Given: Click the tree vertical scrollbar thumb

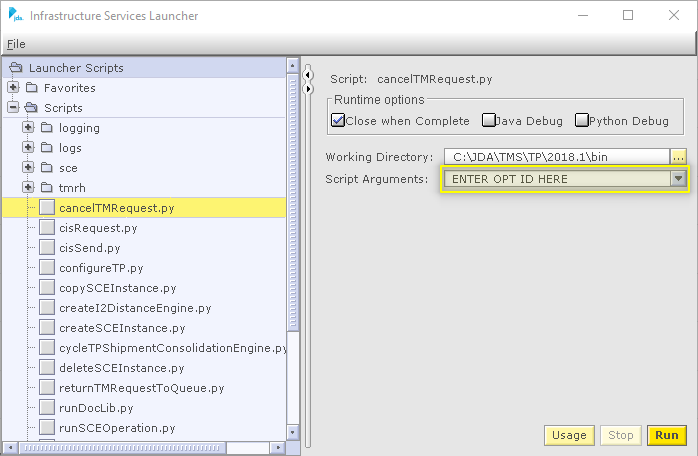Looking at the screenshot, I should pyautogui.click(x=292, y=203).
